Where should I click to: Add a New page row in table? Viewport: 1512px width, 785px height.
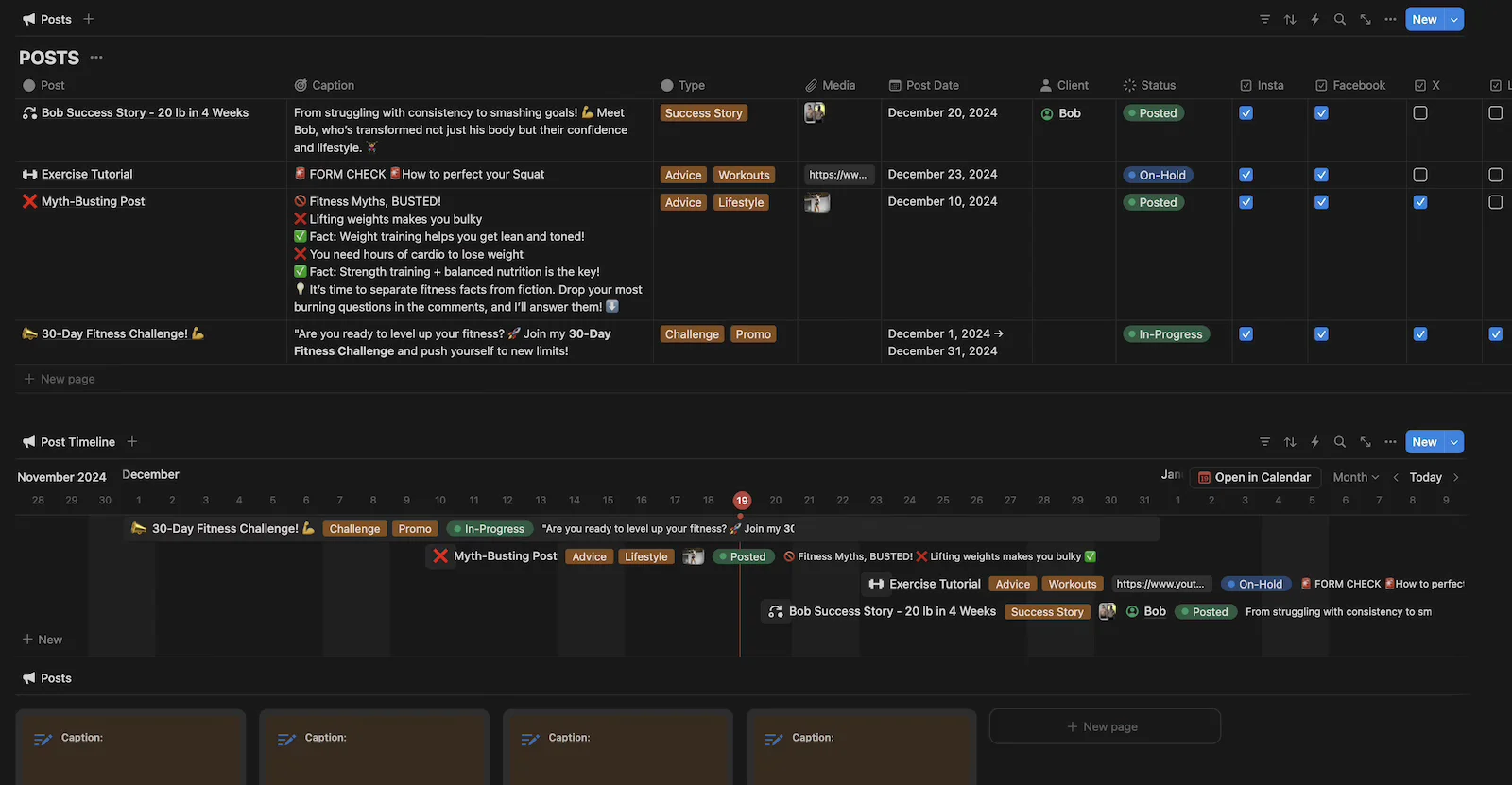tap(59, 379)
